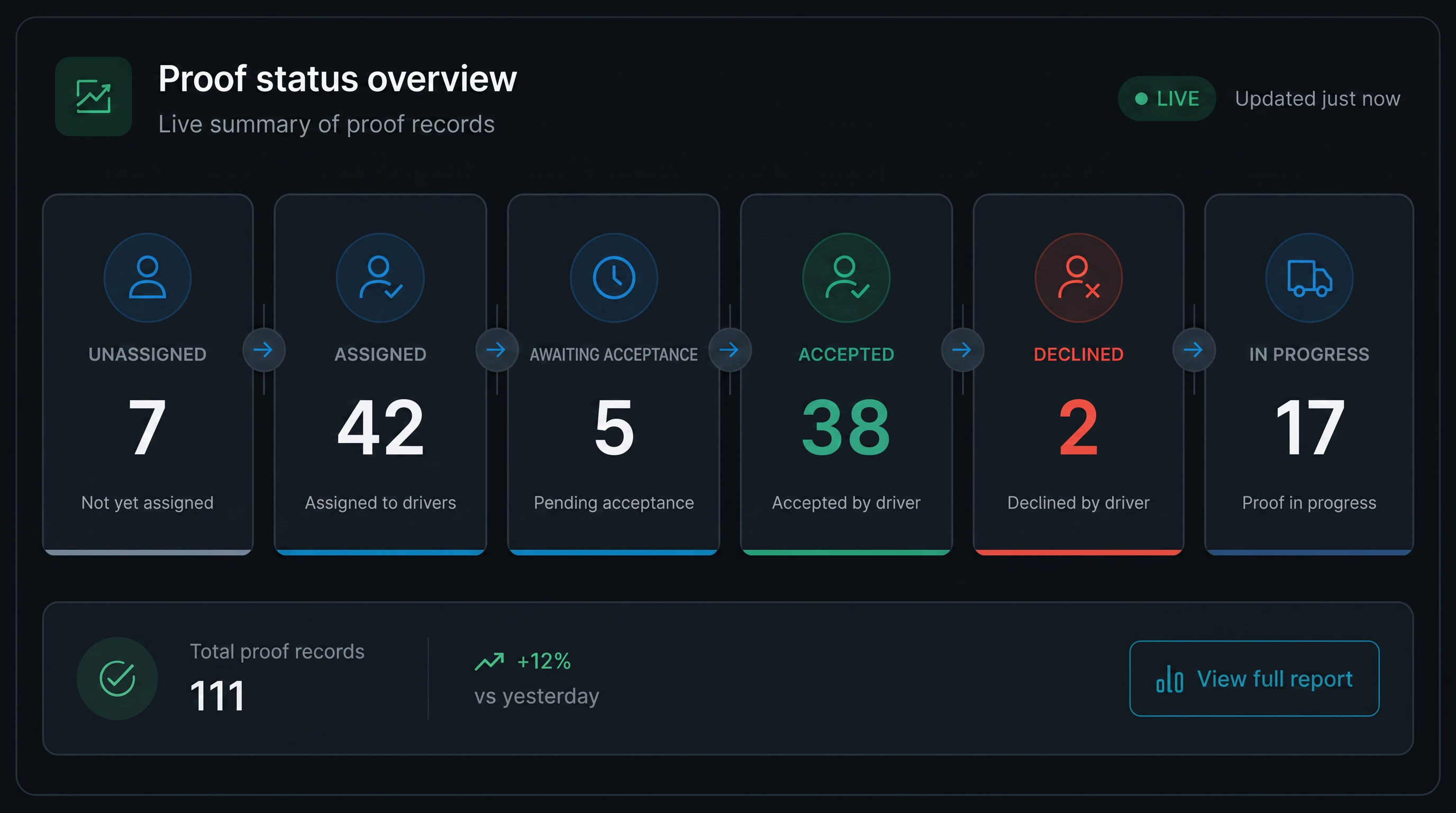Image resolution: width=1456 pixels, height=813 pixels.
Task: Click the In Progress truck icon
Action: pyautogui.click(x=1309, y=277)
